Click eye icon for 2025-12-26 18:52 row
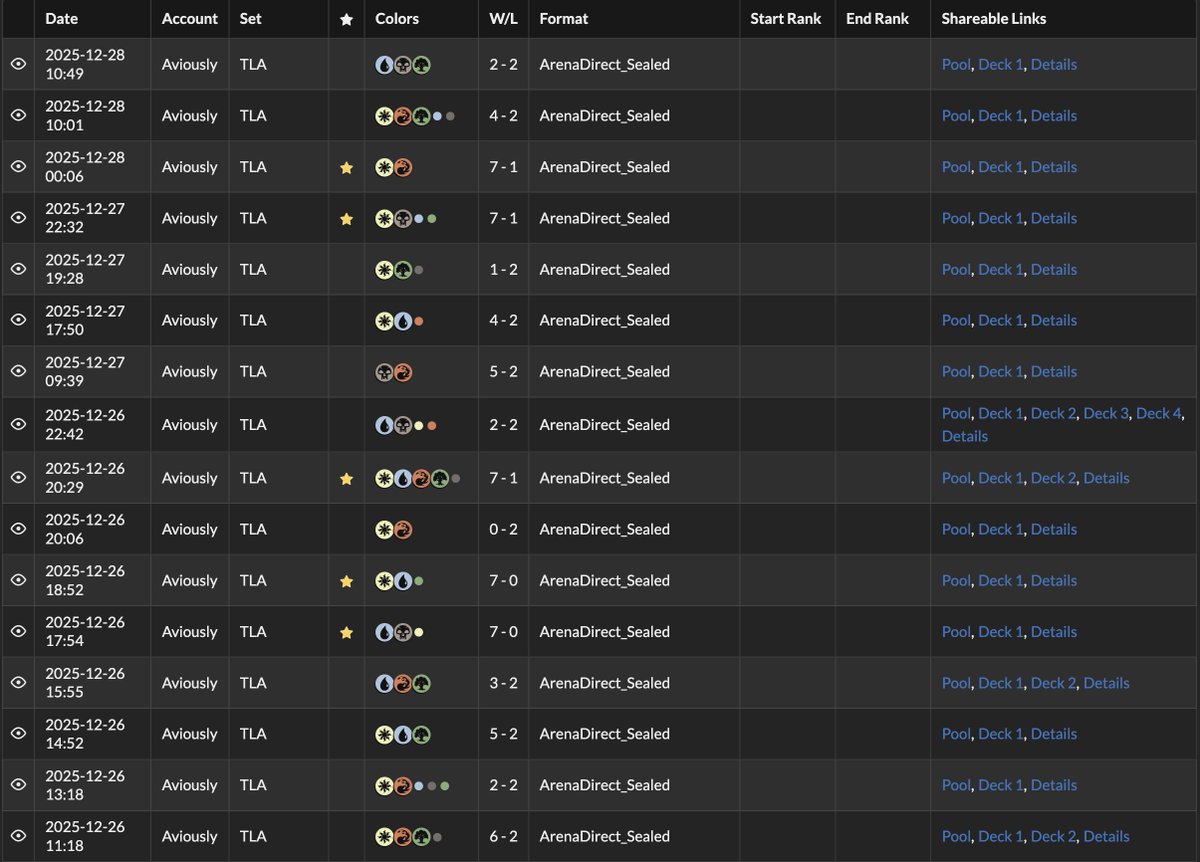 [18, 580]
